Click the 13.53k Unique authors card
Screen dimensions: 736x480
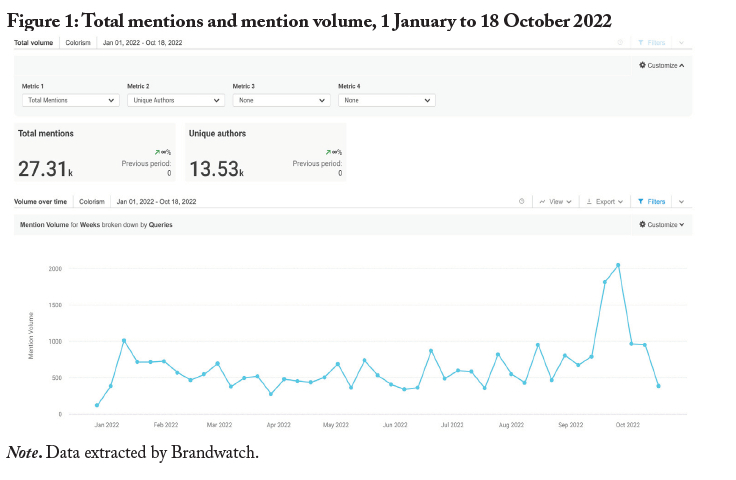click(x=265, y=153)
